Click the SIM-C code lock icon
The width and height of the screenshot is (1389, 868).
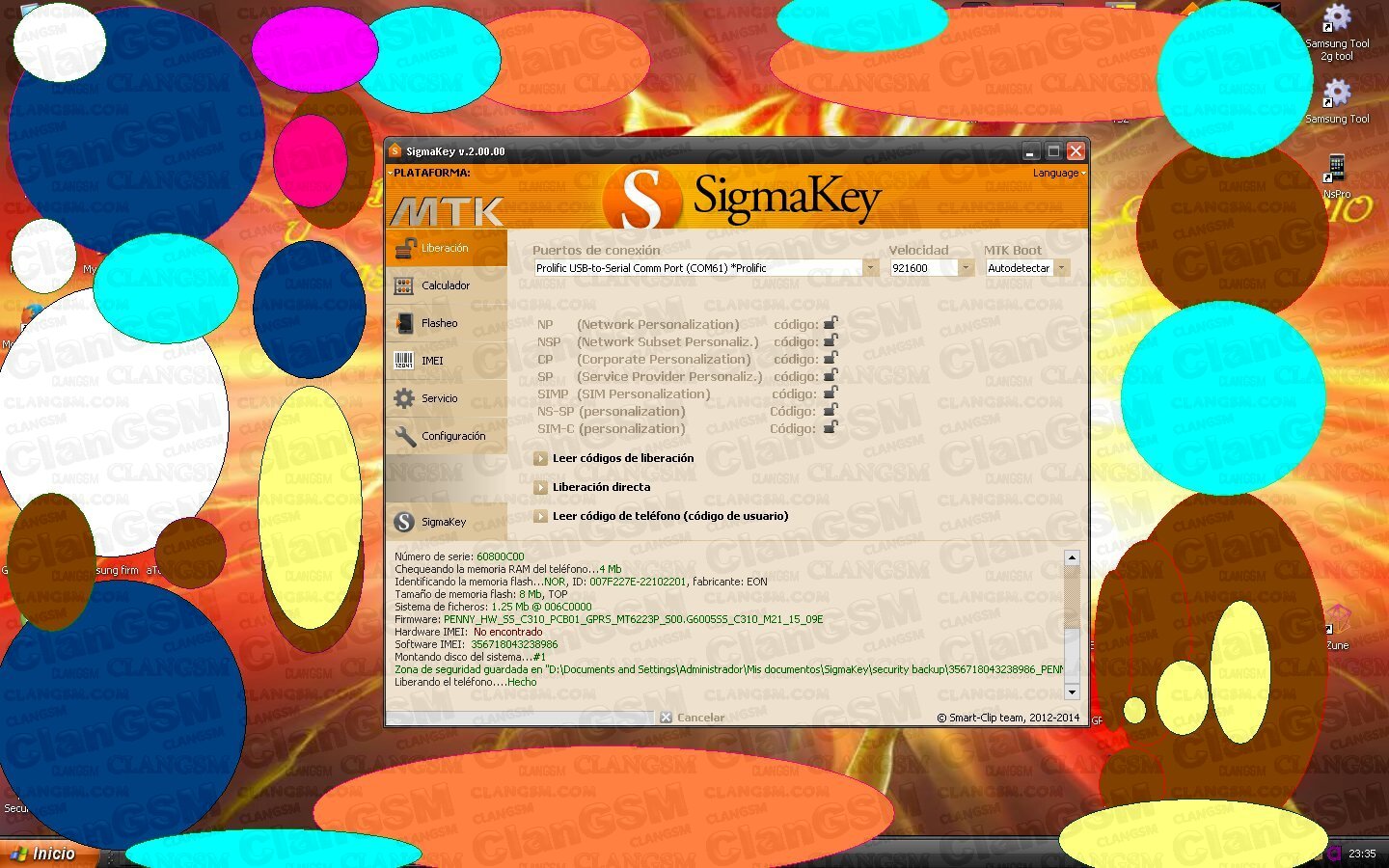pyautogui.click(x=831, y=428)
